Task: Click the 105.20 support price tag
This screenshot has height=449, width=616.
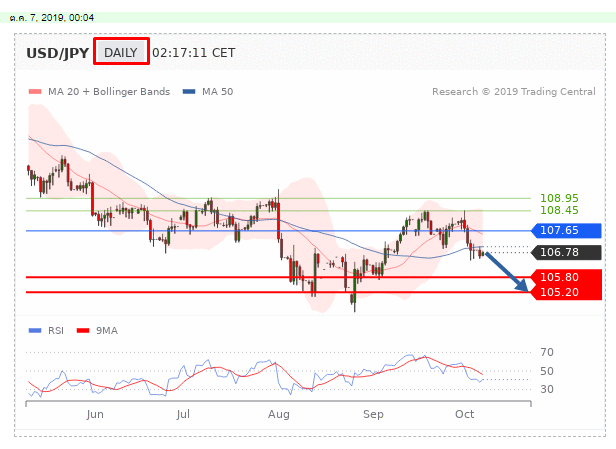Action: (x=566, y=292)
